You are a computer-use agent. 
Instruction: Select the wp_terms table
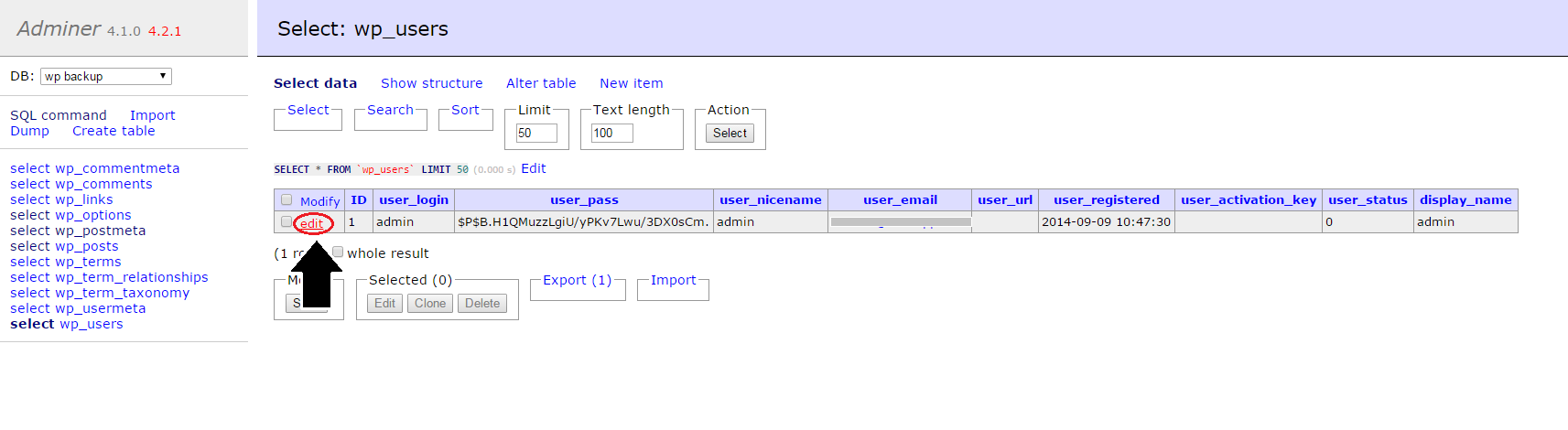pos(88,262)
